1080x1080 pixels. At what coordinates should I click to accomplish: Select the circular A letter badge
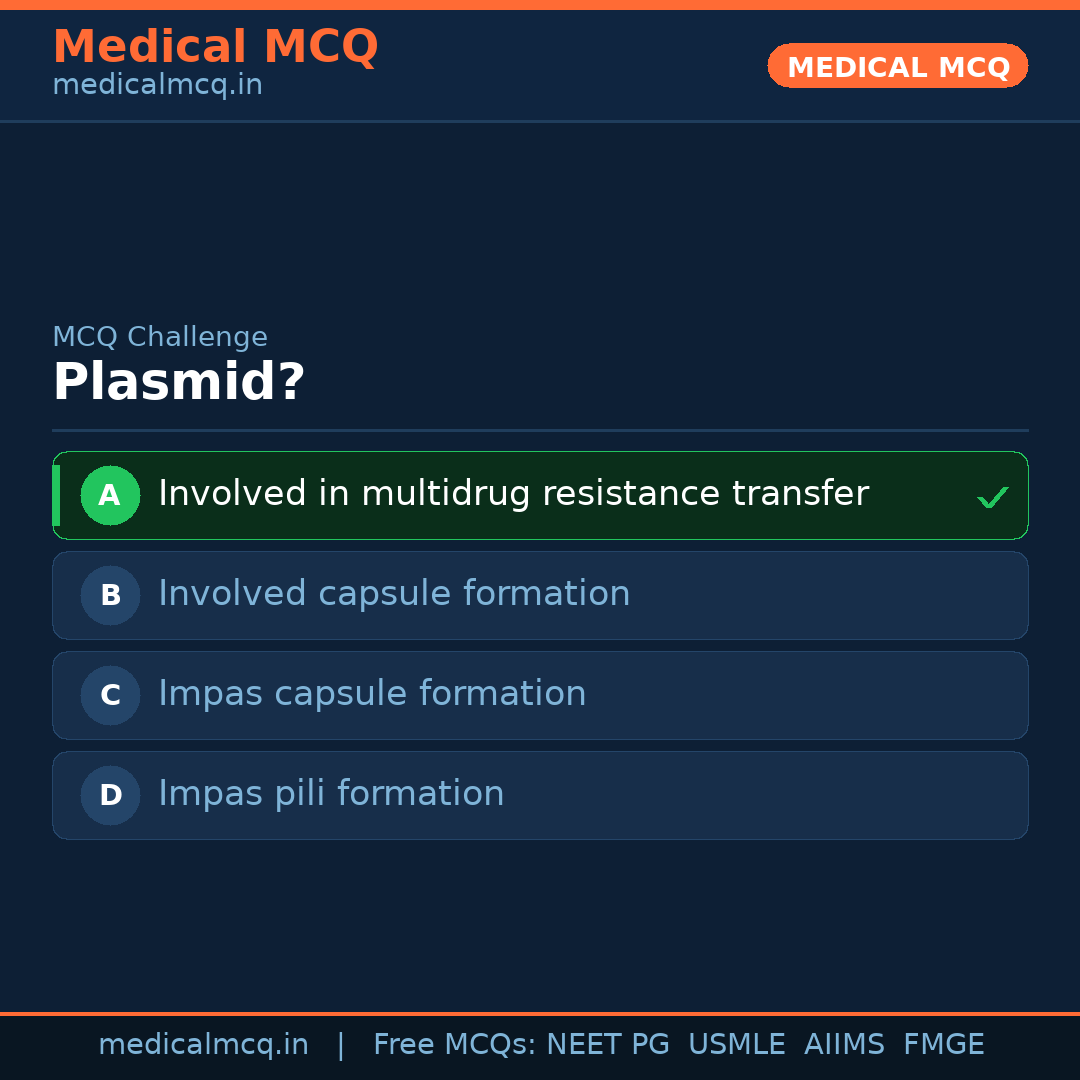(110, 495)
